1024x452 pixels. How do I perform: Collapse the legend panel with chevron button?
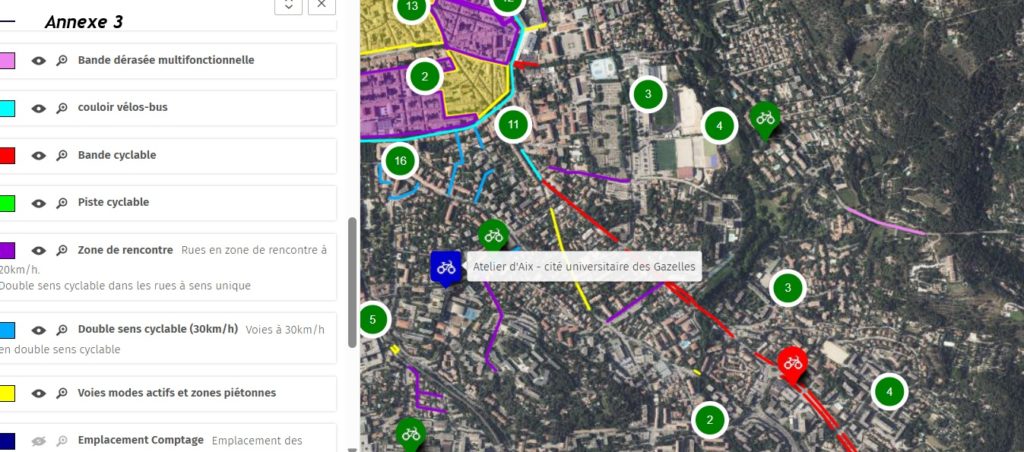(288, 5)
